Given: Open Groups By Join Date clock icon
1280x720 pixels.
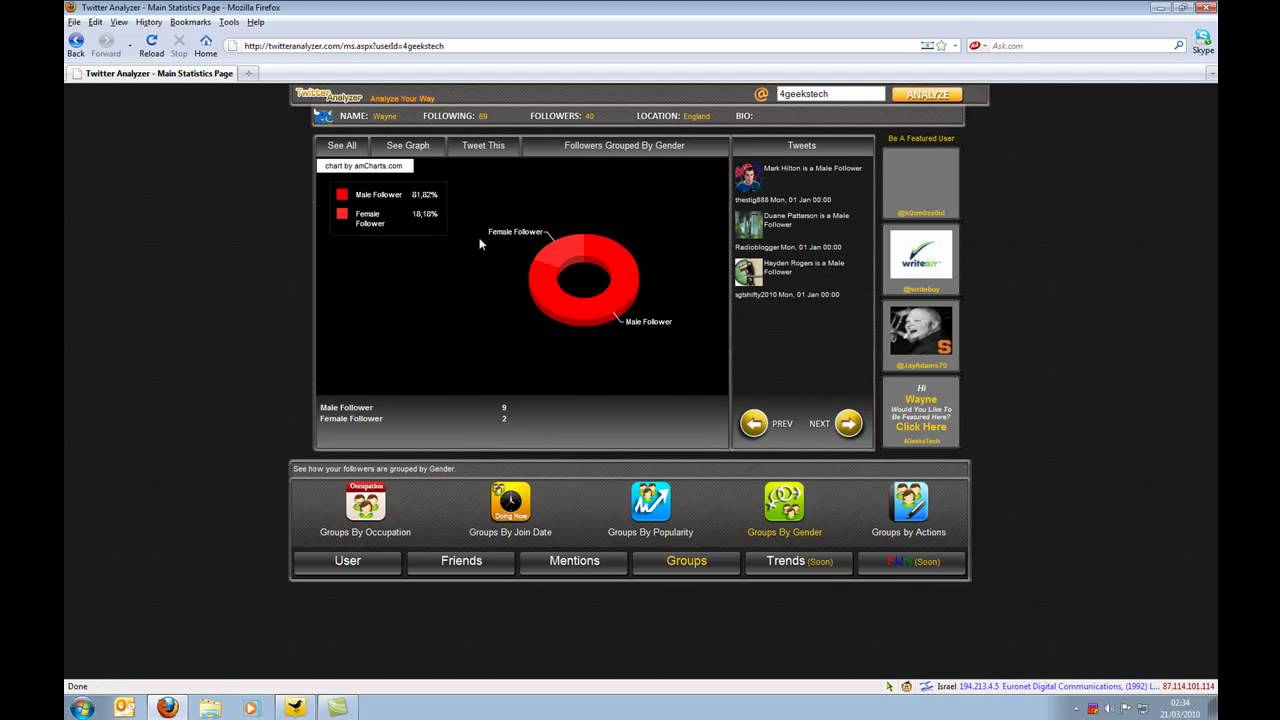Looking at the screenshot, I should (x=510, y=502).
